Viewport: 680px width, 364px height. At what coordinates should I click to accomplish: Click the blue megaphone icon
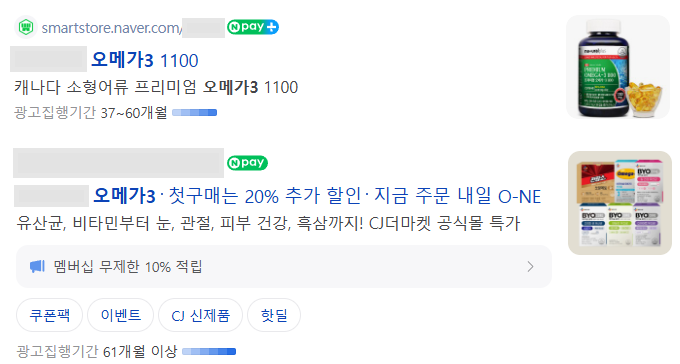(37, 266)
